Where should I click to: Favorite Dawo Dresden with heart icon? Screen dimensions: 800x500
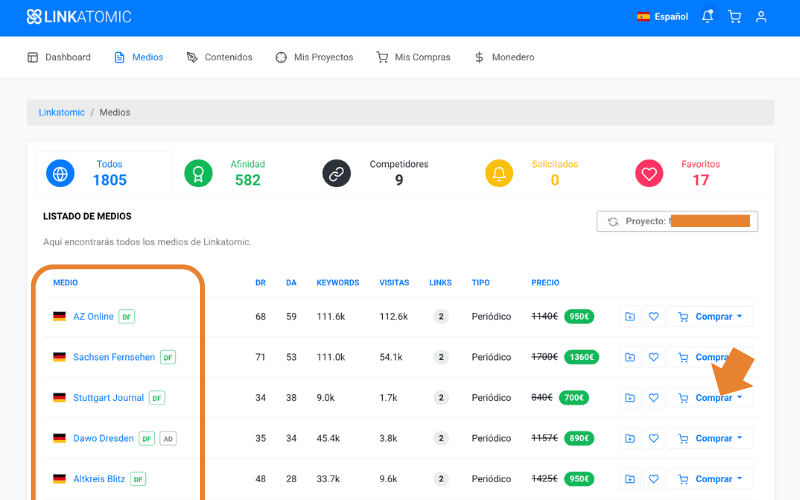coord(654,438)
